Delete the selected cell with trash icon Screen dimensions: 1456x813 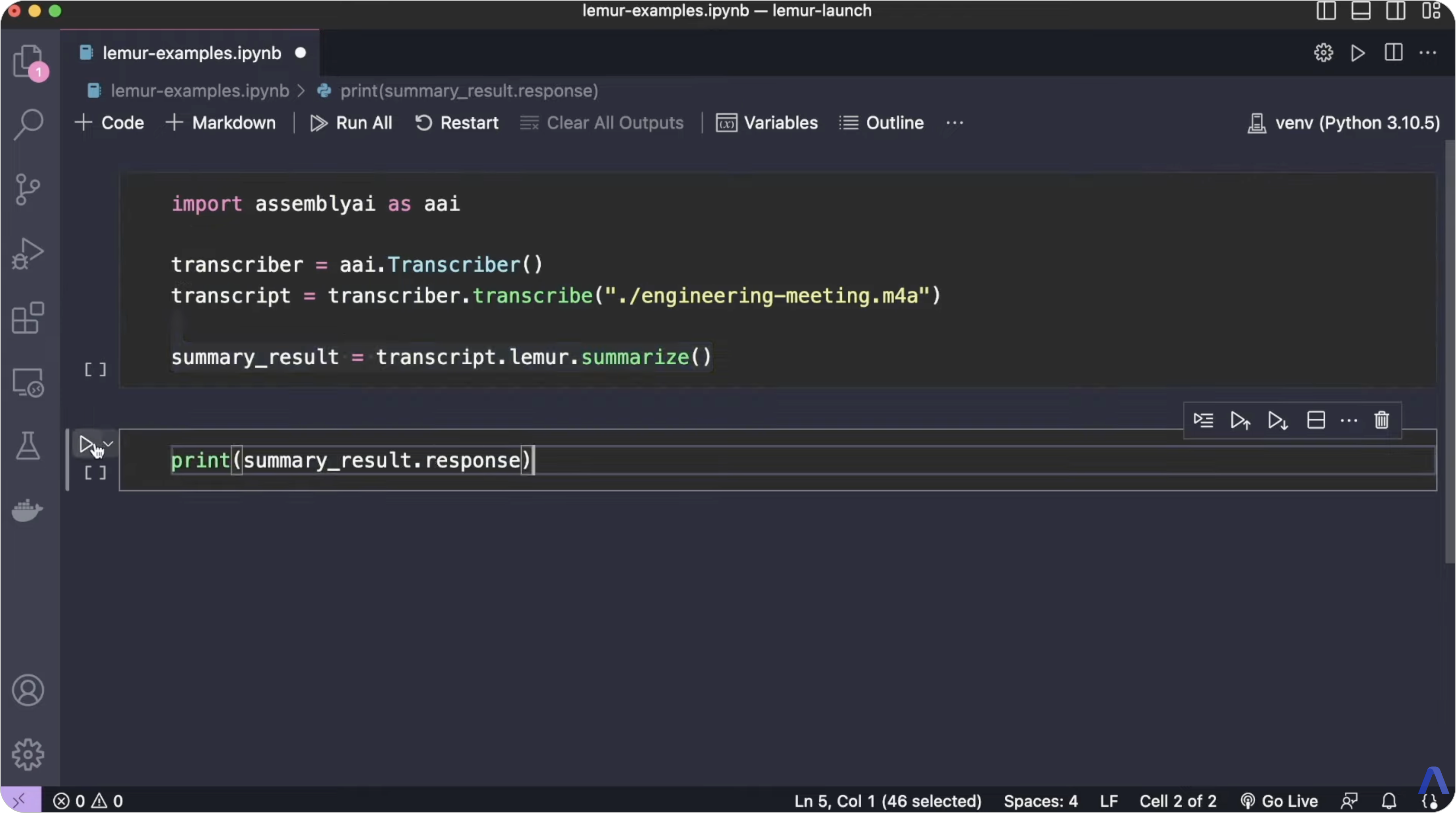pyautogui.click(x=1381, y=420)
